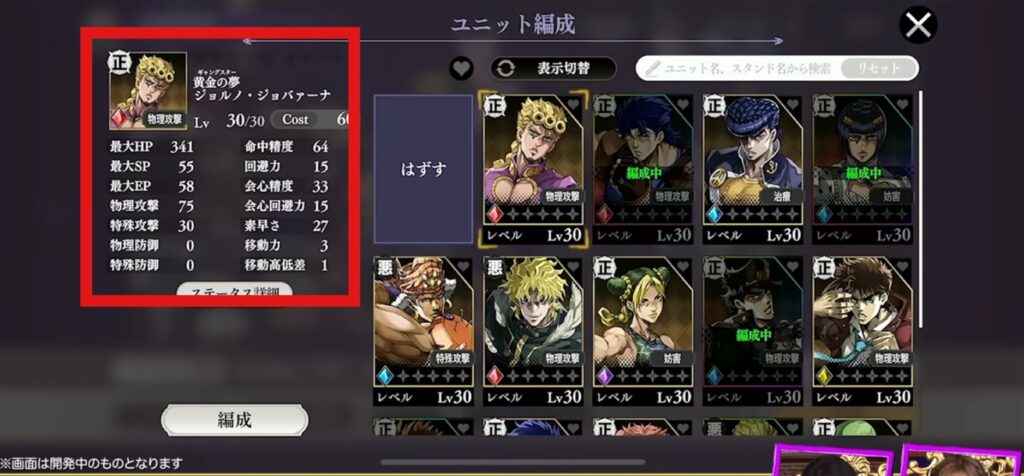The width and height of the screenshot is (1024, 476).
Task: Select the Jolyne 妨害 unit card
Action: coord(643,331)
